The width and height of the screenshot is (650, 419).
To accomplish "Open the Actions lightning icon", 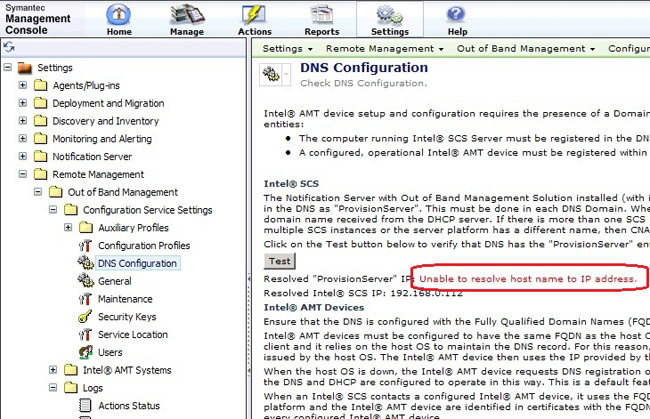I will (x=254, y=14).
